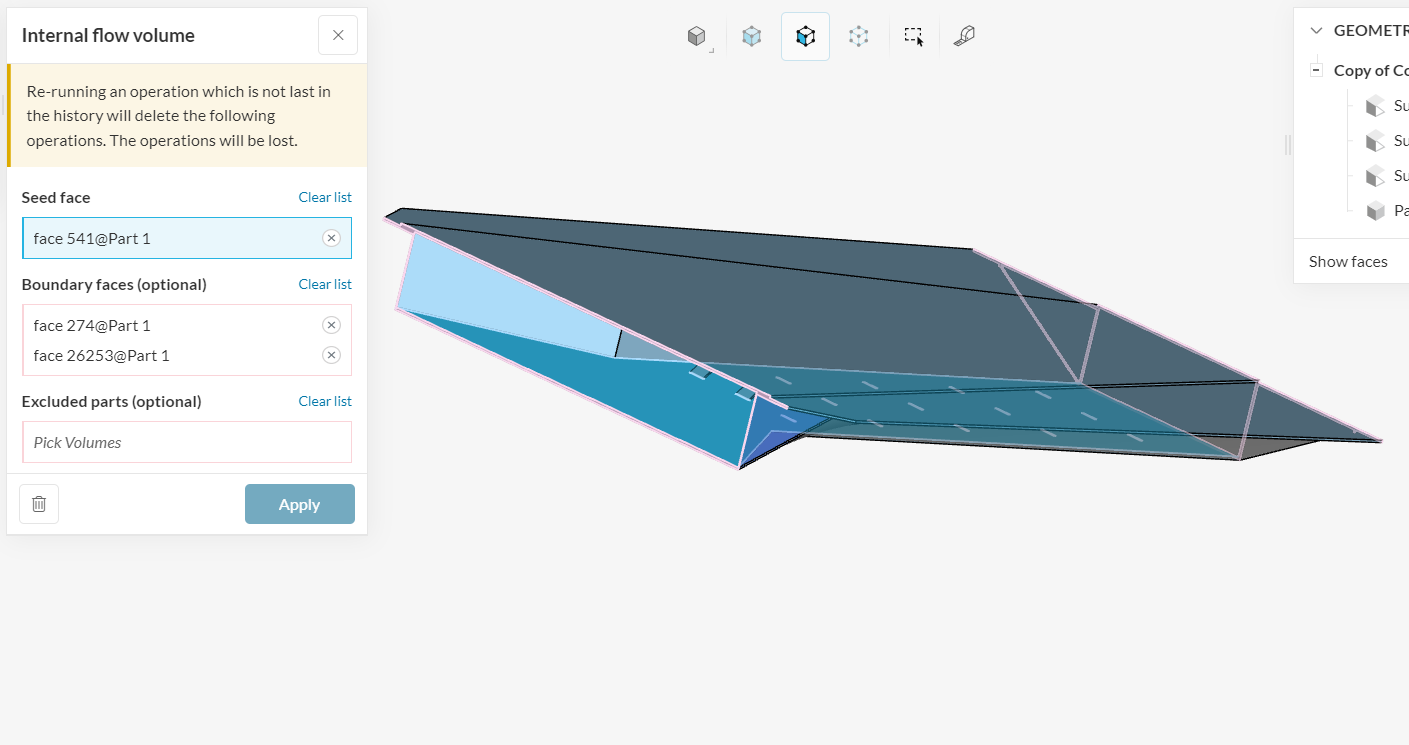
Task: Close the Internal flow volume panel
Action: [x=338, y=35]
